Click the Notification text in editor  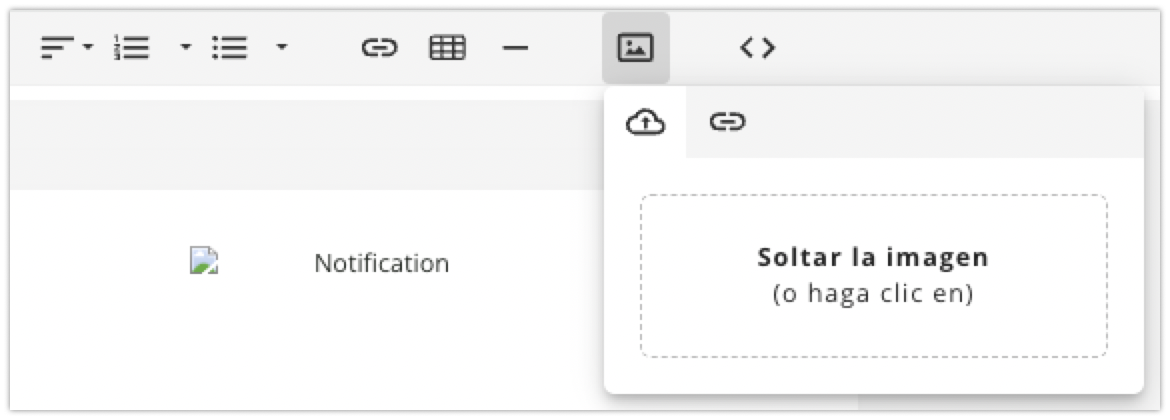coord(381,264)
